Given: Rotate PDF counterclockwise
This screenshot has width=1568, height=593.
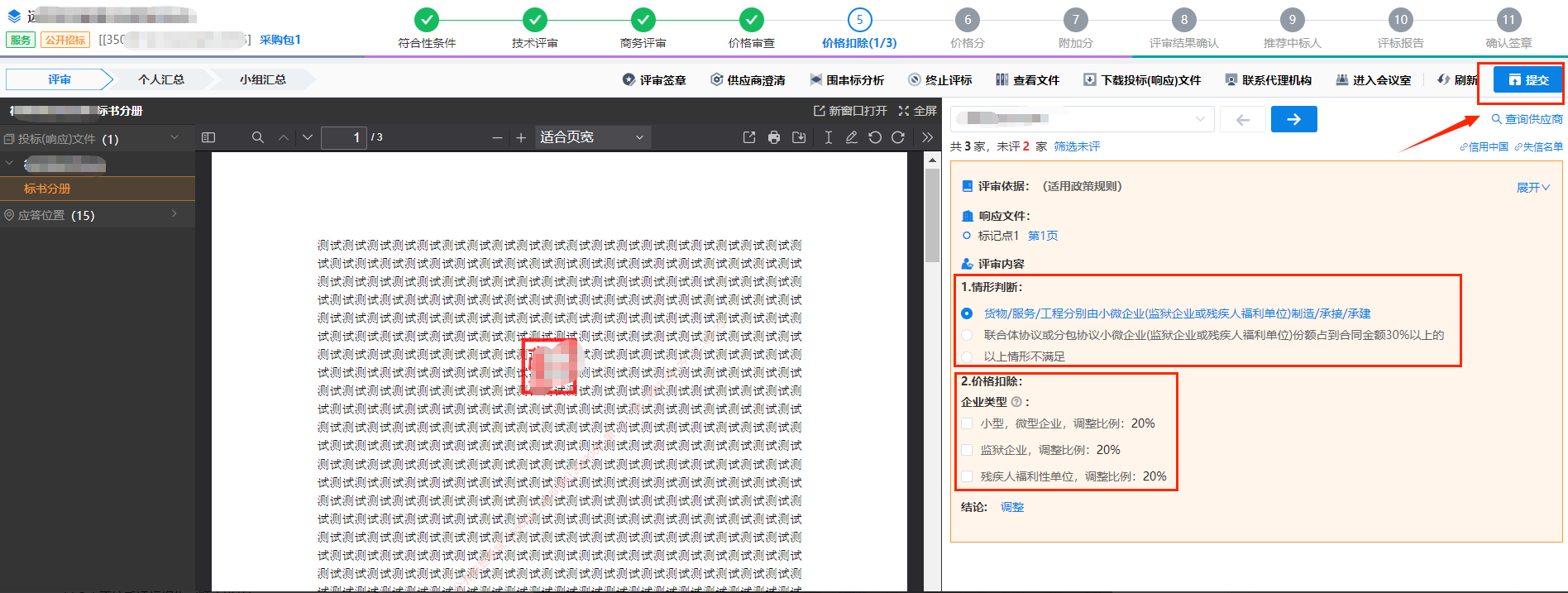Looking at the screenshot, I should click(x=875, y=137).
